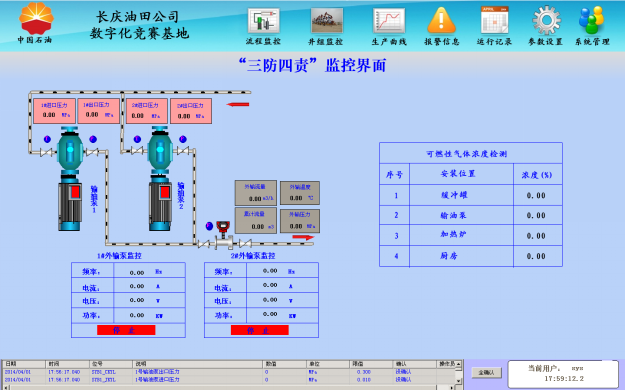Screen dimensions: 625x391
Task: Click the 输油泵 row in gas table
Action: 471,215
